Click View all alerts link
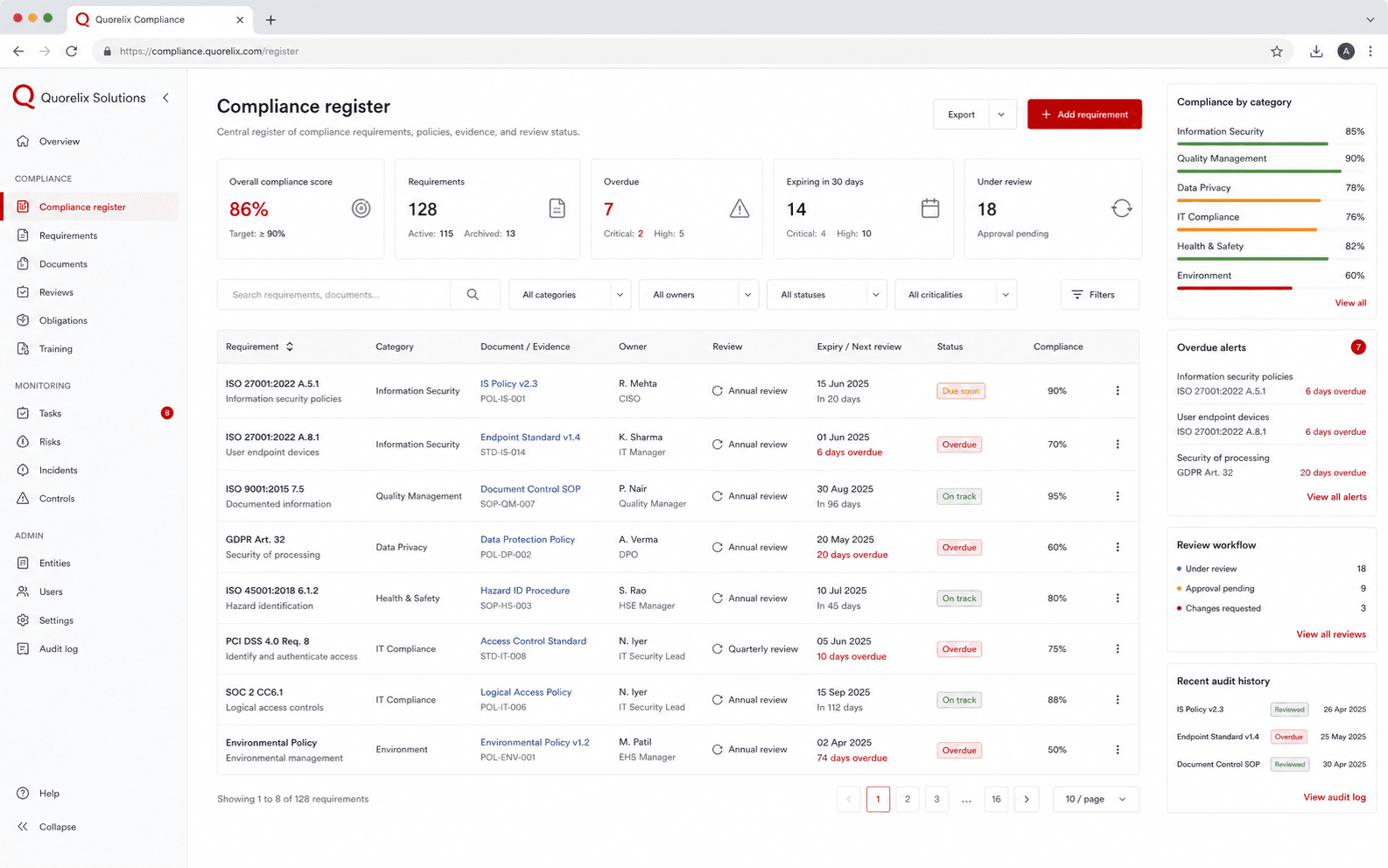Viewport: 1388px width, 868px height. coord(1336,497)
